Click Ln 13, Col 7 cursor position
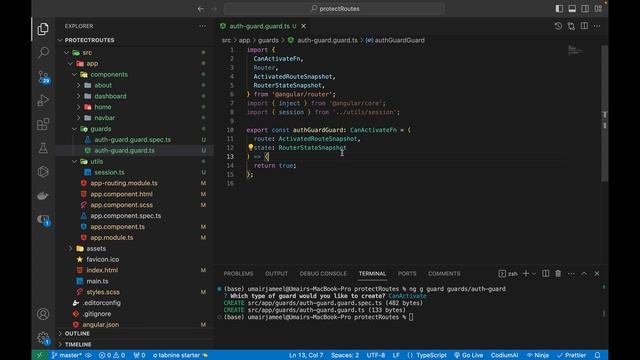The height and width of the screenshot is (360, 640). (x=306, y=355)
